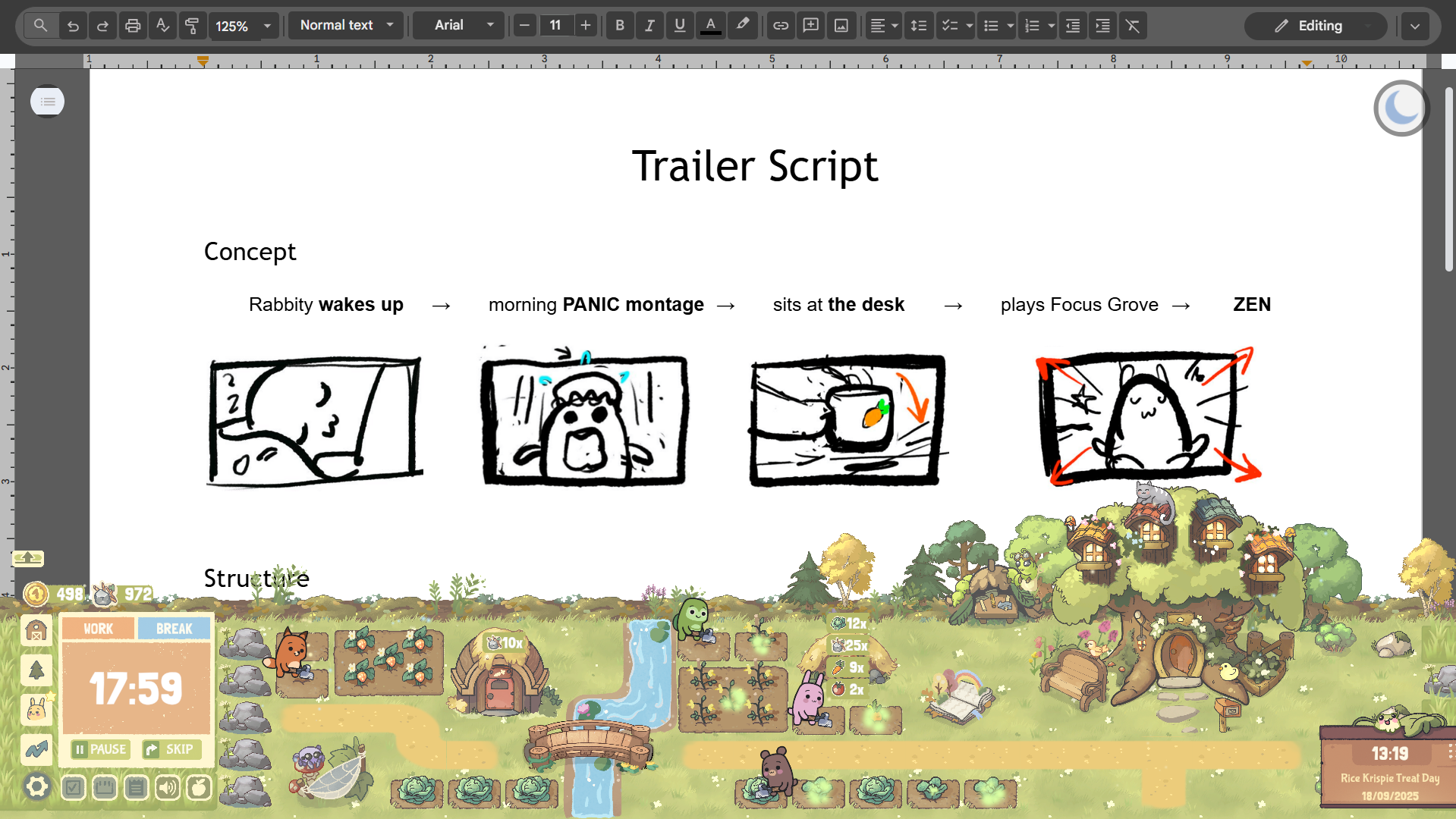The image size is (1456, 819).
Task: Select the panic montage storyboard sketch
Action: [584, 416]
